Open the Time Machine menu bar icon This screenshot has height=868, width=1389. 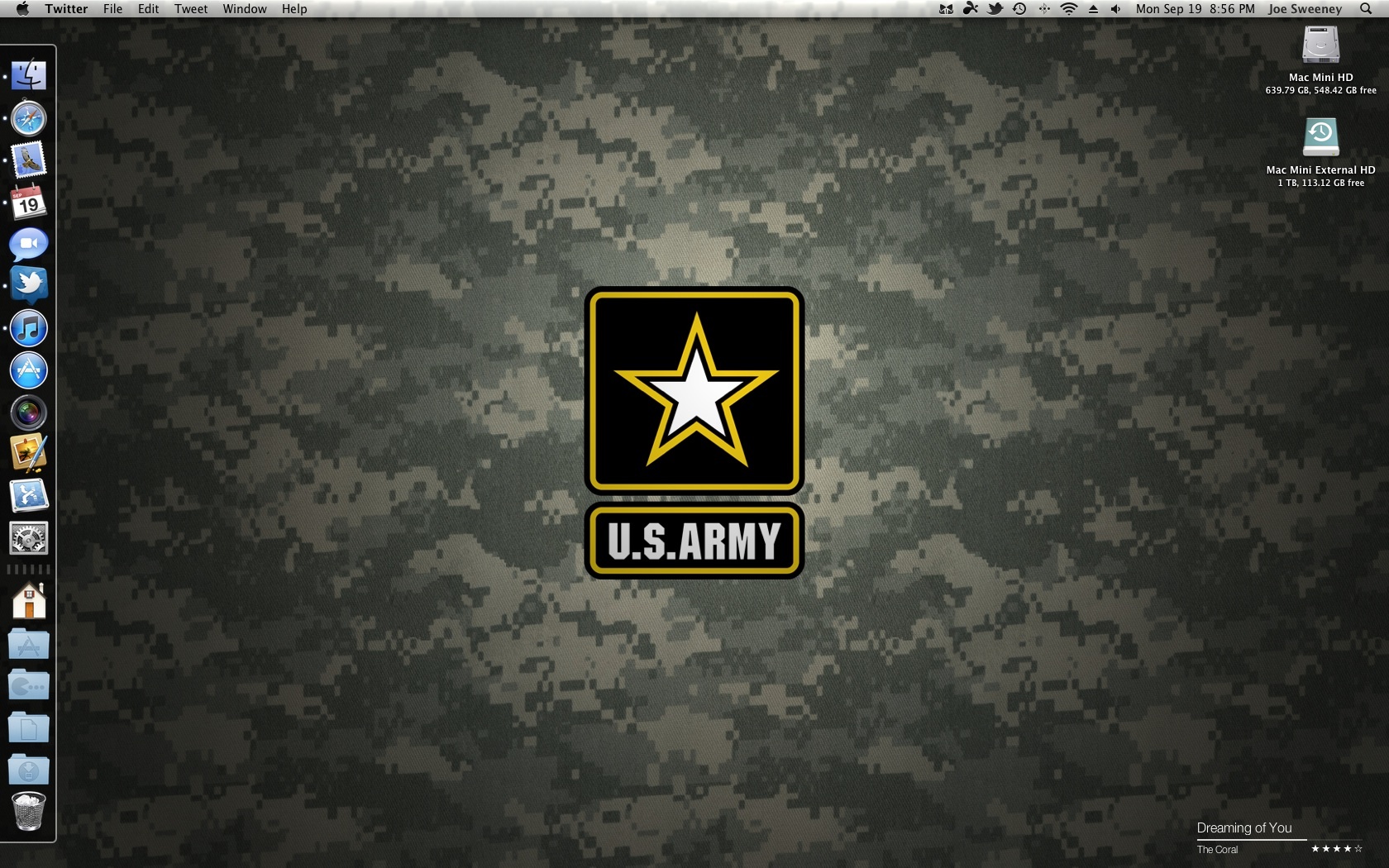(x=1019, y=8)
